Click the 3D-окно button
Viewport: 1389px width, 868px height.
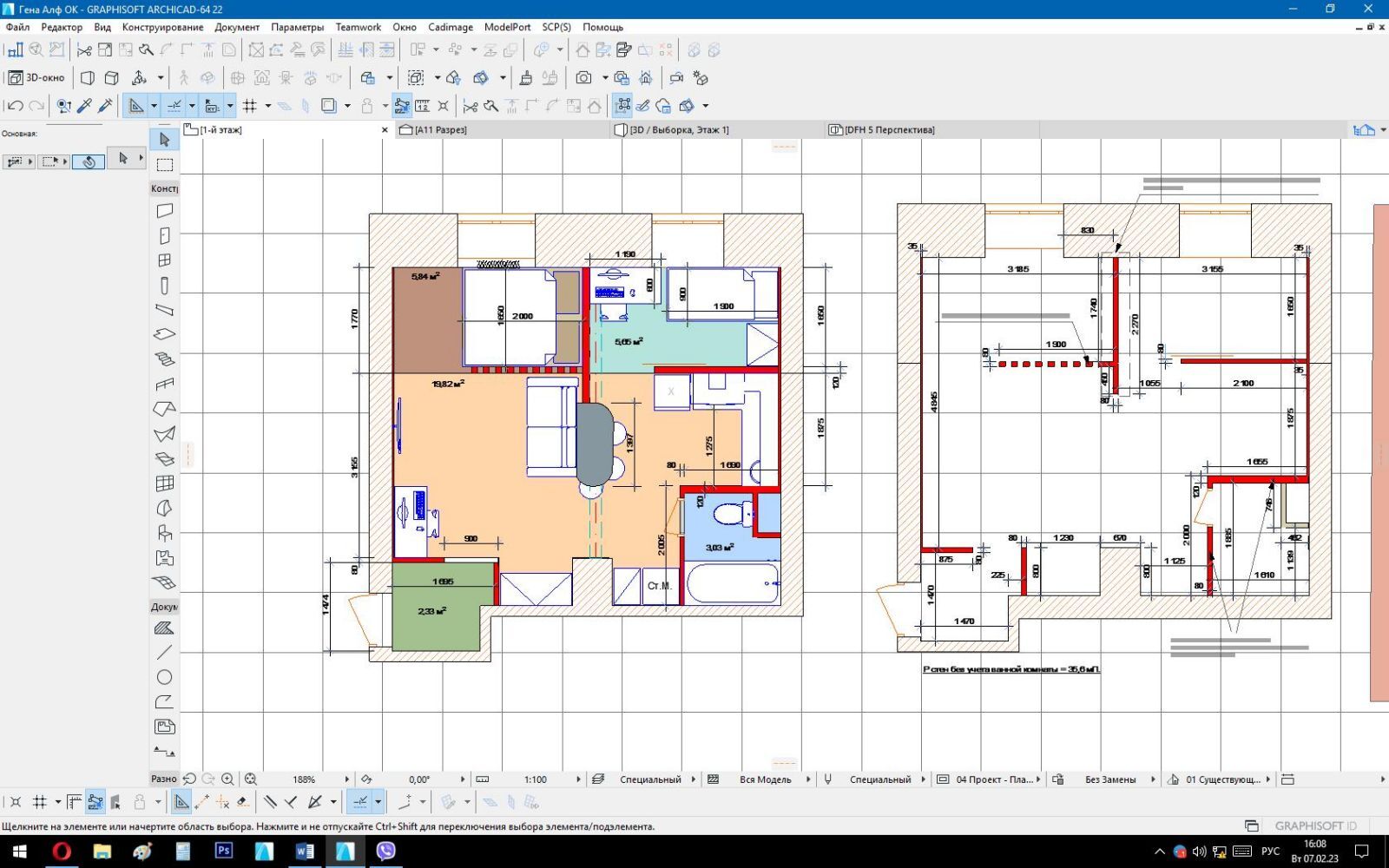click(36, 78)
